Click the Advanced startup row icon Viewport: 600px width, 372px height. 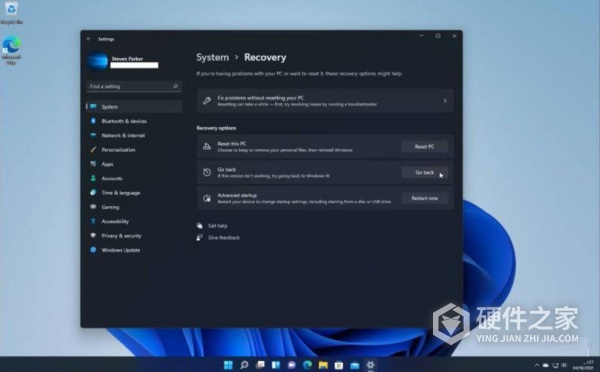coord(207,198)
